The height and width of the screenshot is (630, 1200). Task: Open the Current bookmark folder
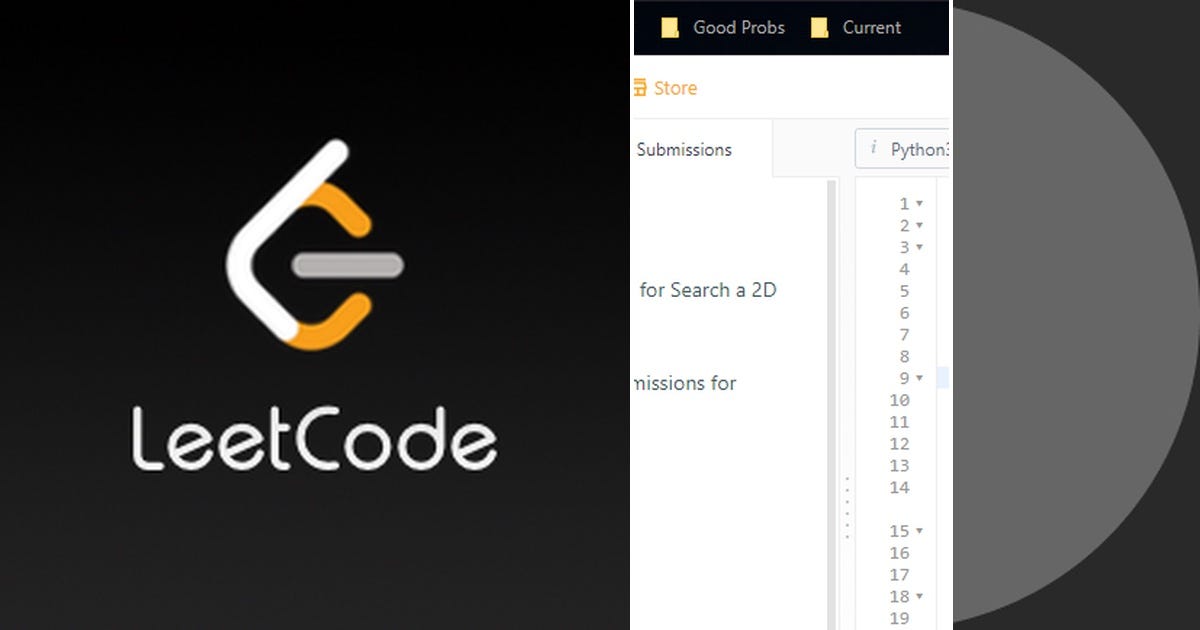pyautogui.click(x=856, y=28)
